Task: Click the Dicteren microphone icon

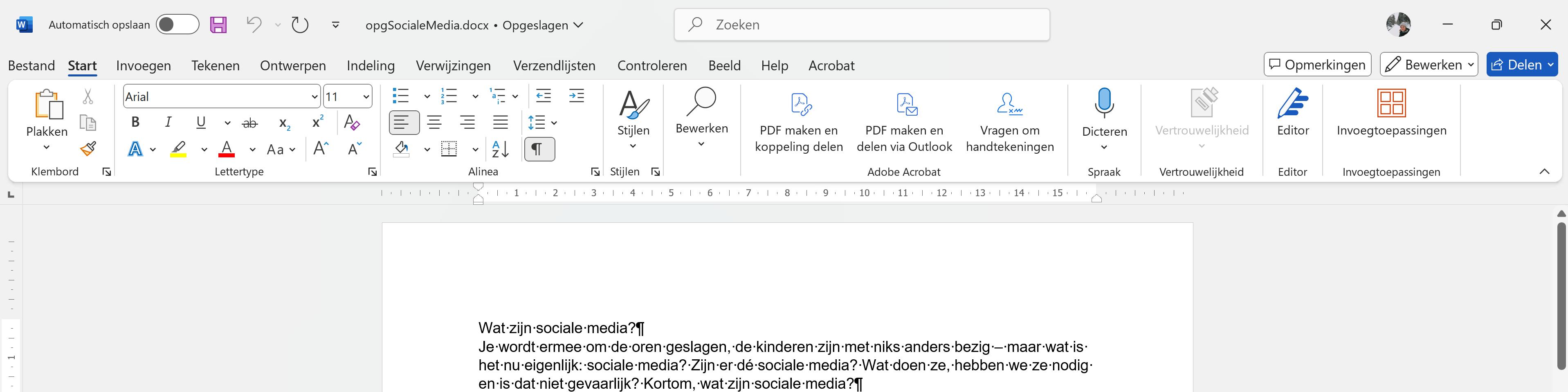Action: point(1103,102)
